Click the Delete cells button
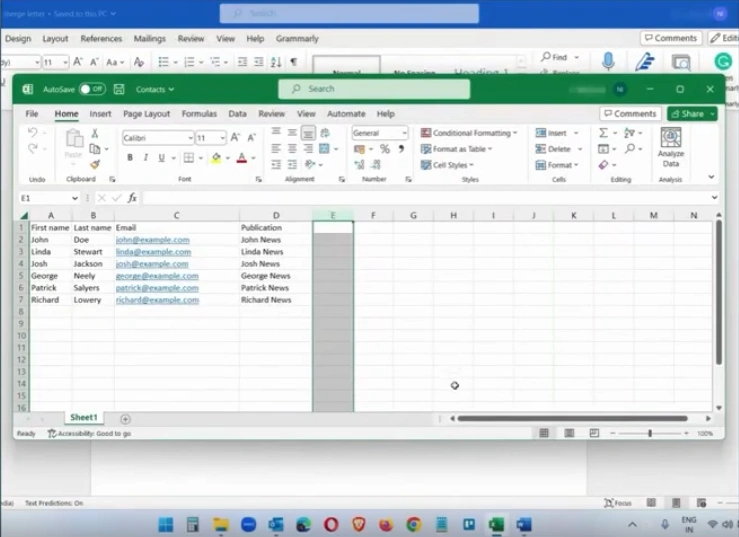739x537 pixels. [x=553, y=149]
